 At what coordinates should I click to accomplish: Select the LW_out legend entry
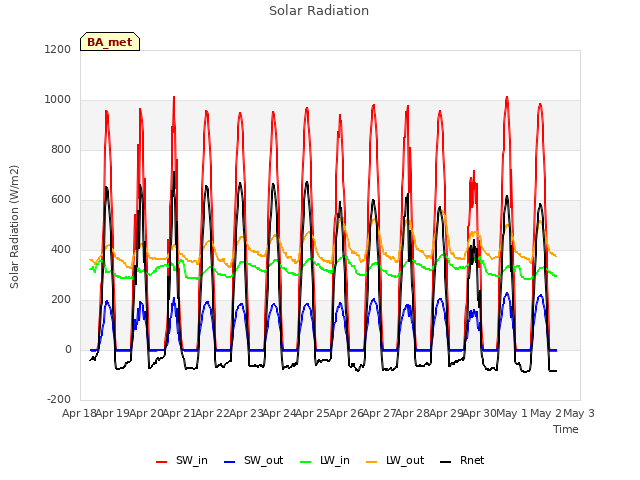point(395,460)
